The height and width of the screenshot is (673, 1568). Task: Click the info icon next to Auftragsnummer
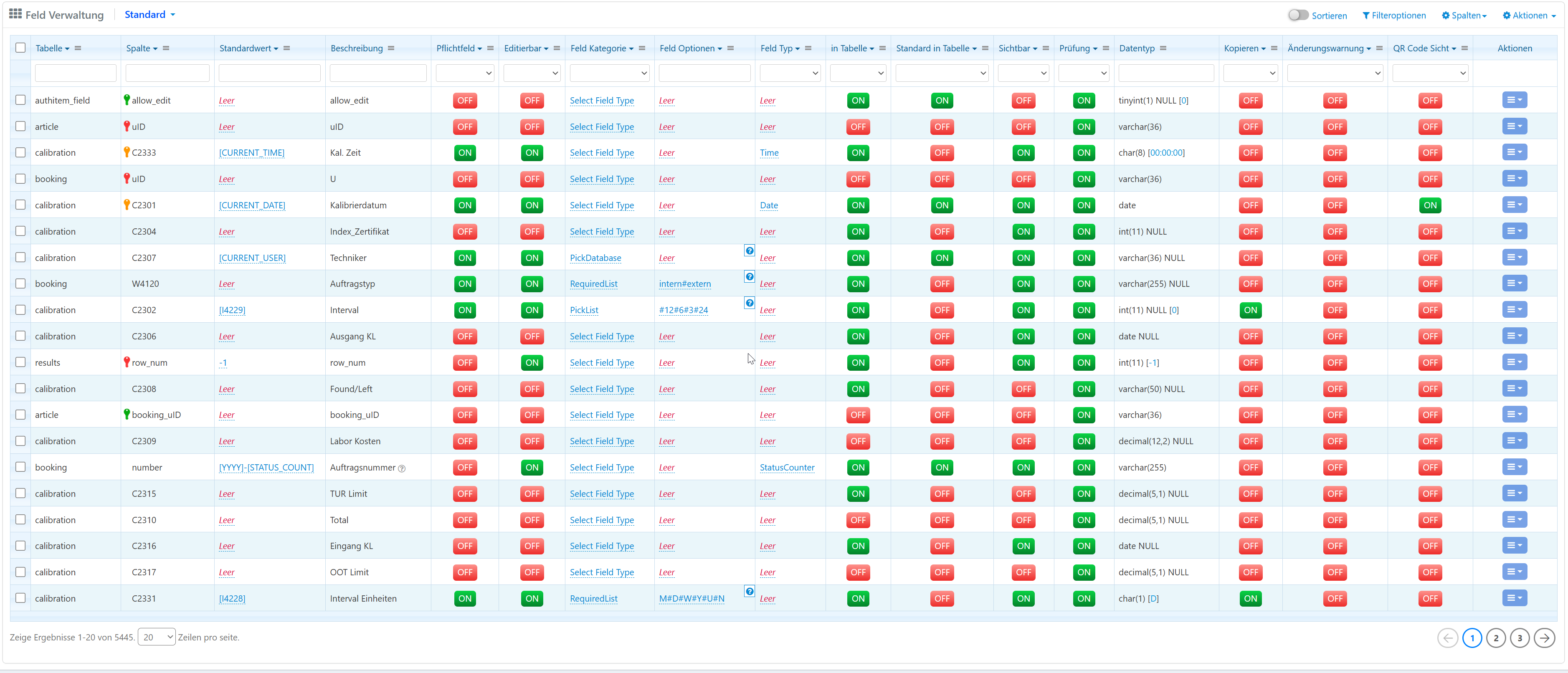(x=402, y=468)
